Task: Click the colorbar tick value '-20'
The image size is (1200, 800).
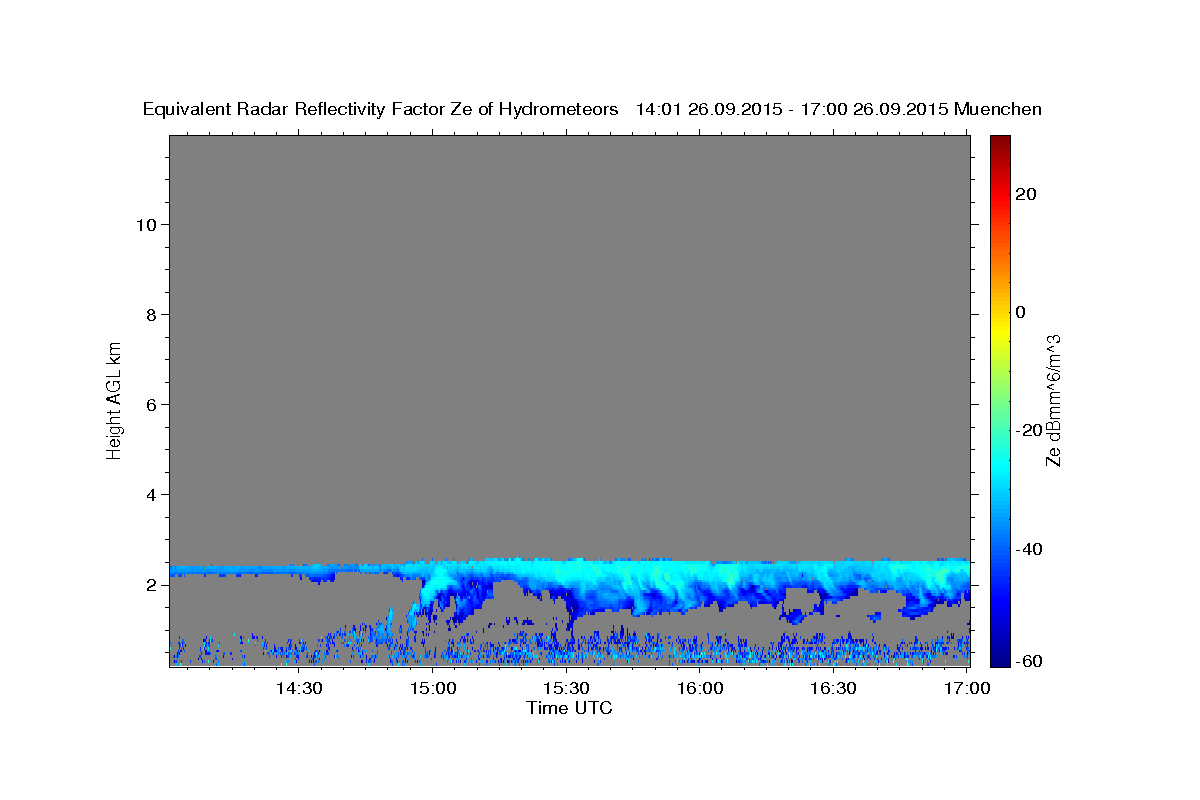Action: 1029,430
